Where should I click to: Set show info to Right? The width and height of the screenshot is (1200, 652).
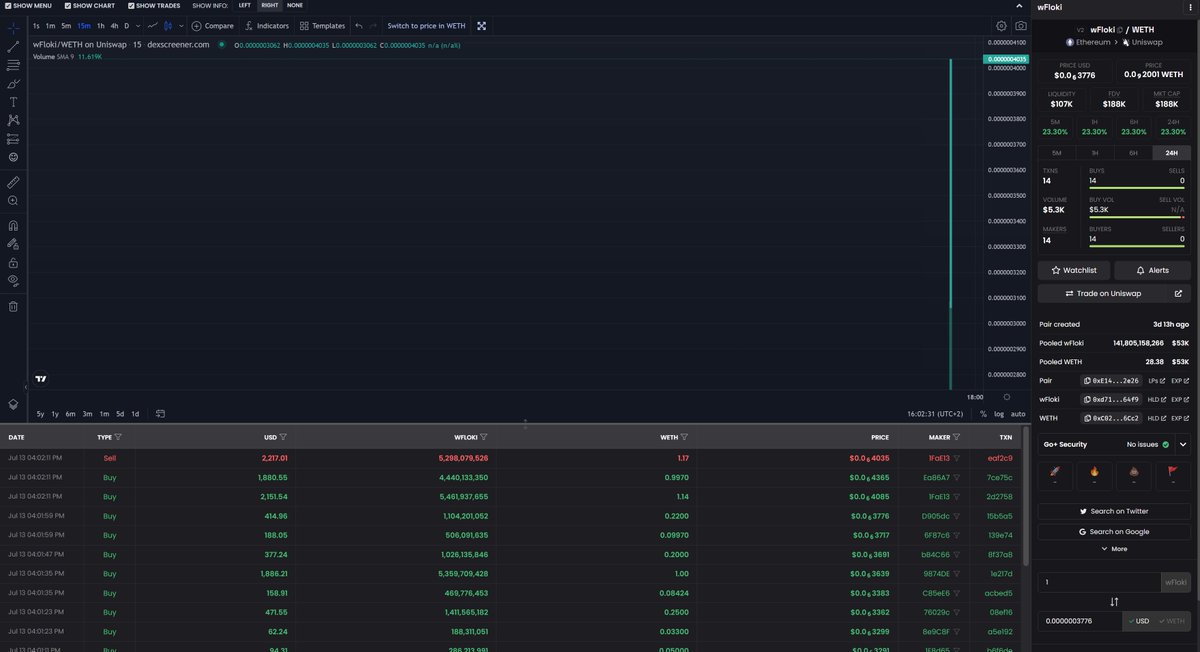(x=270, y=5)
